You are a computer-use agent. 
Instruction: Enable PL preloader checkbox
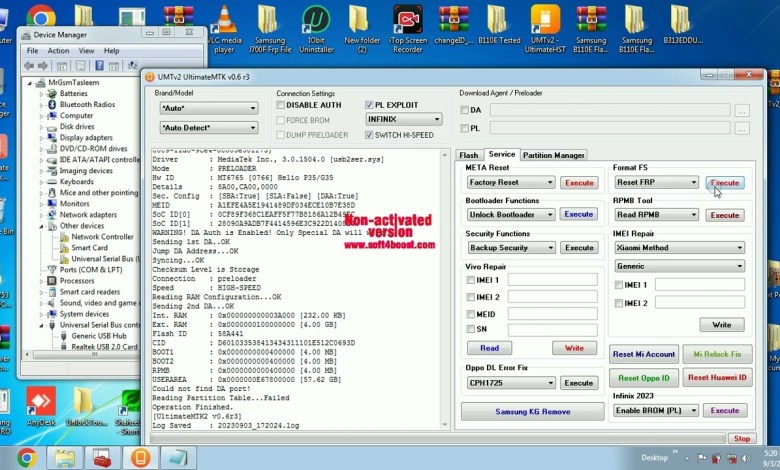pyautogui.click(x=465, y=128)
